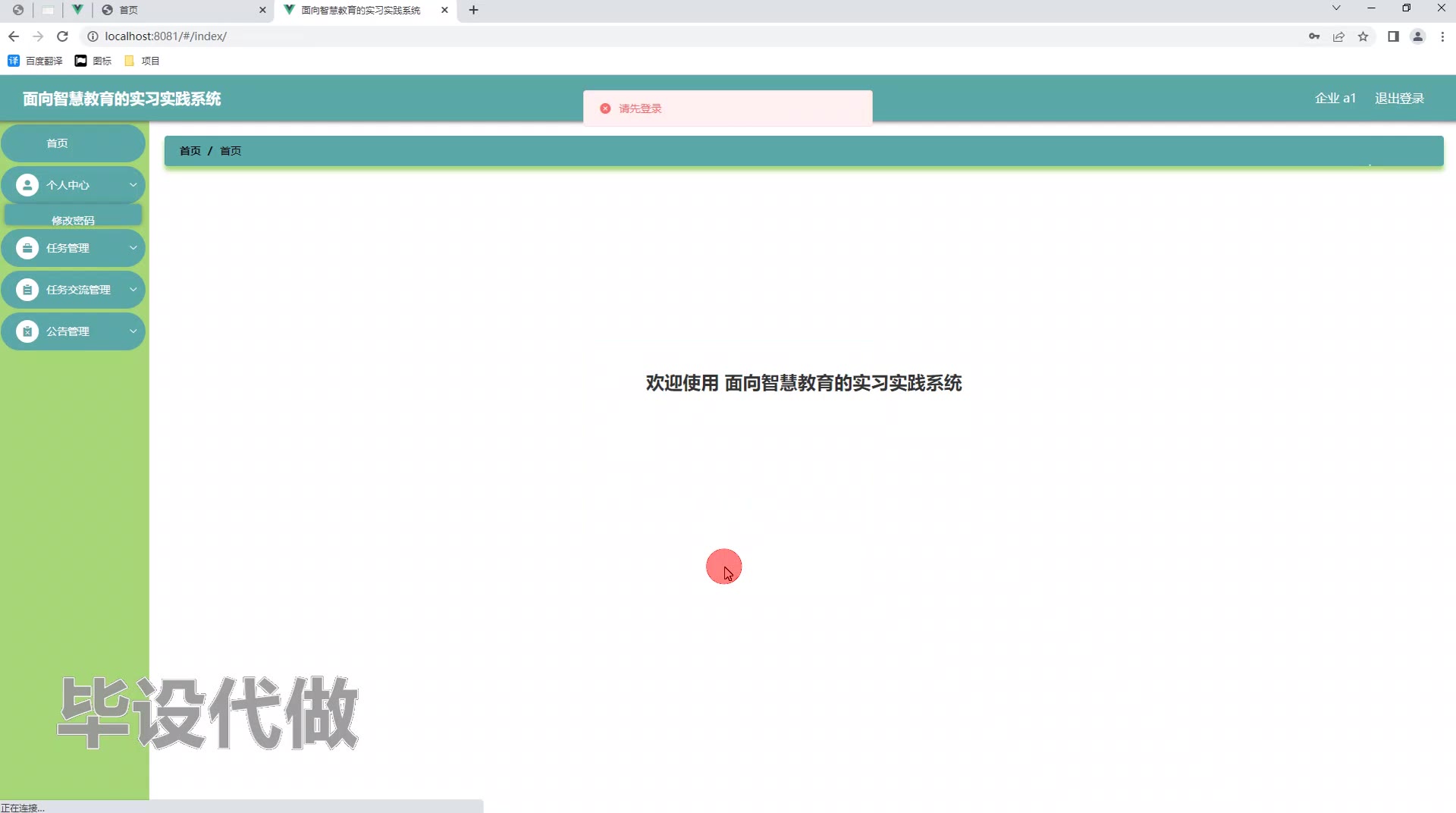Open the browser profile avatar
Viewport: 1456px width, 813px height.
[x=1417, y=36]
